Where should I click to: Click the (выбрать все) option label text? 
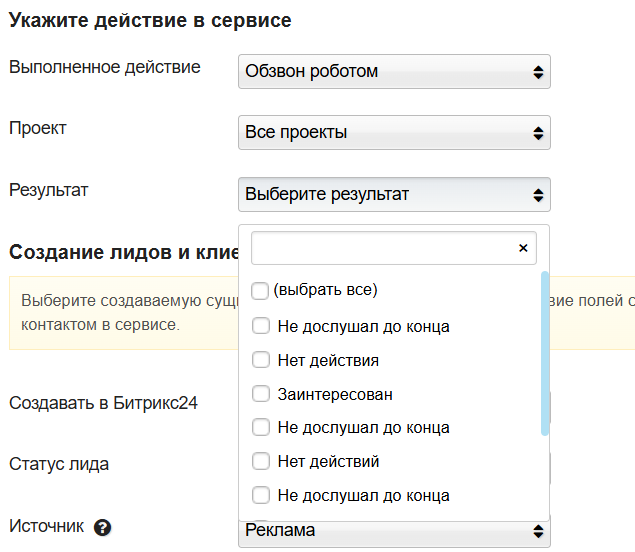tap(325, 291)
